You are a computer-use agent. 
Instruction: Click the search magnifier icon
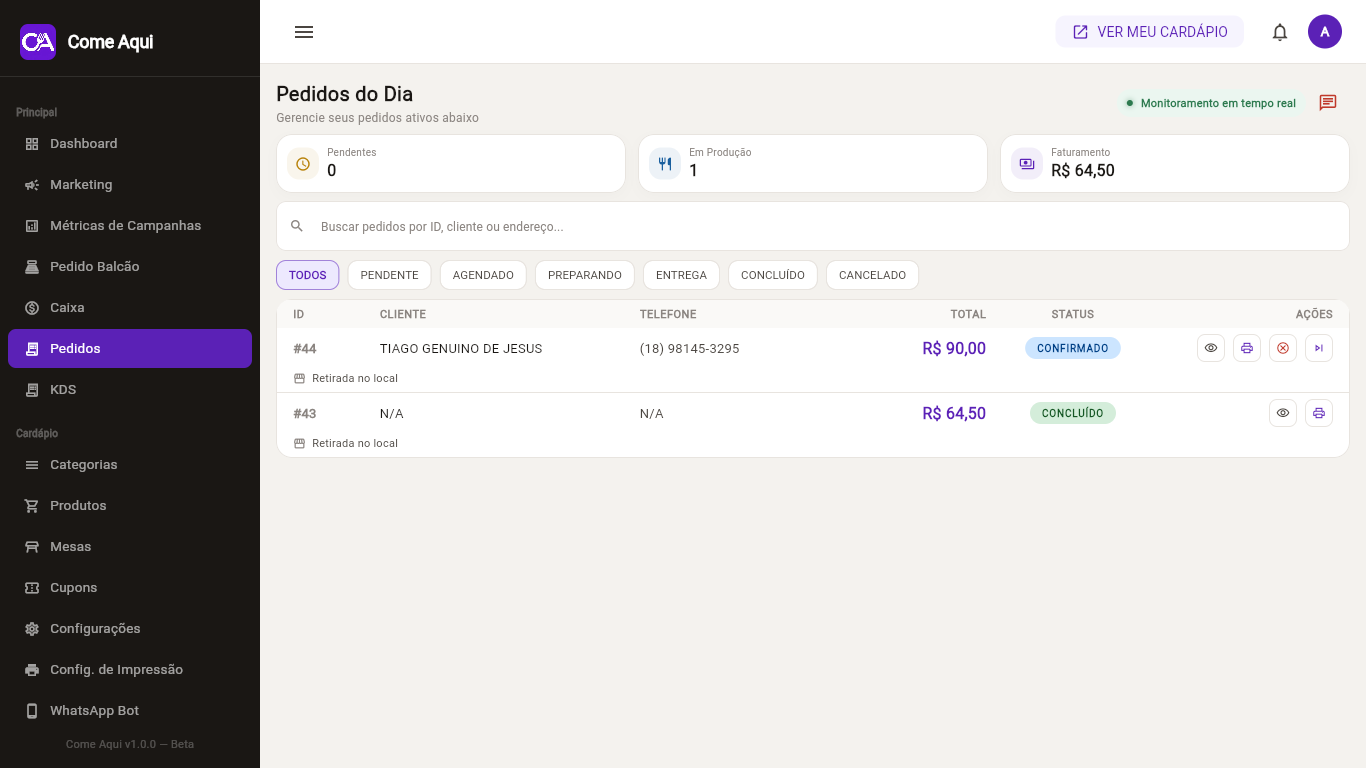tap(297, 226)
